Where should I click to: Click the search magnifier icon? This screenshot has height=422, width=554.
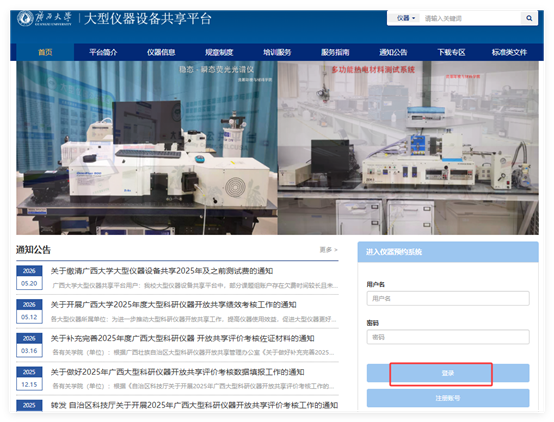[529, 18]
